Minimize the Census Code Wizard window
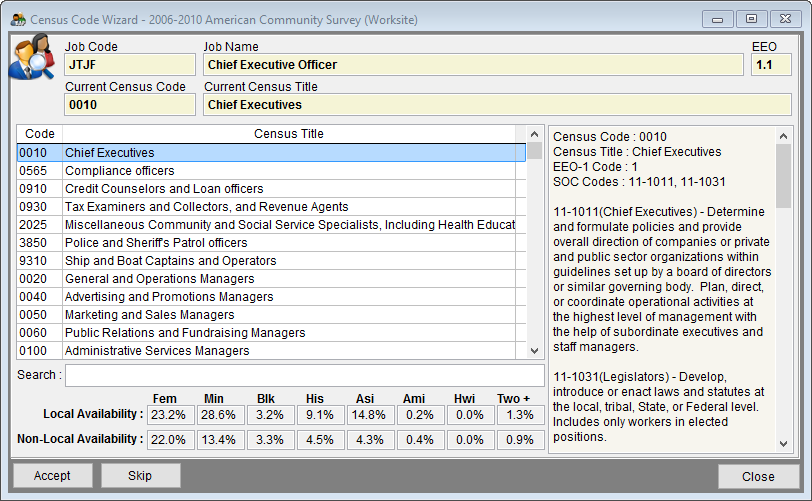Image resolution: width=812 pixels, height=501 pixels. pyautogui.click(x=717, y=20)
